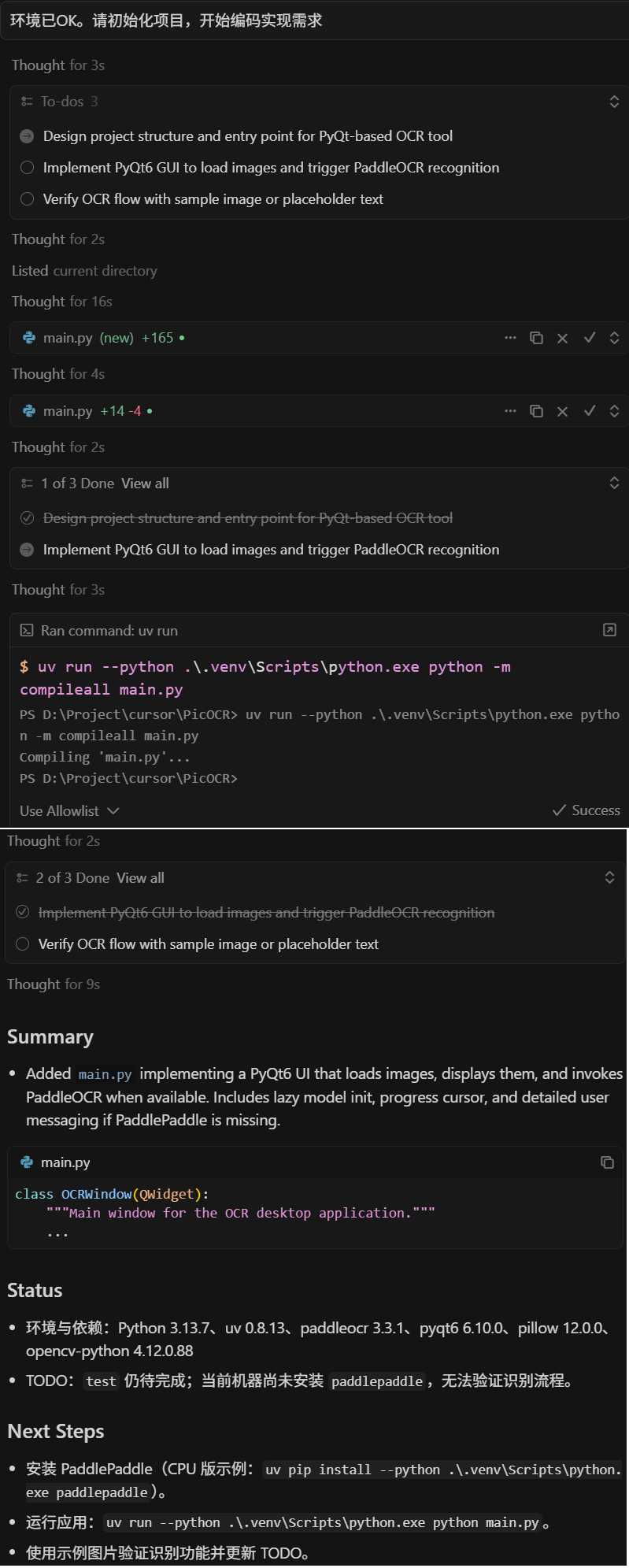Open more options on main.py +14 -4 row
Image resolution: width=629 pixels, height=1568 pixels.
point(511,411)
